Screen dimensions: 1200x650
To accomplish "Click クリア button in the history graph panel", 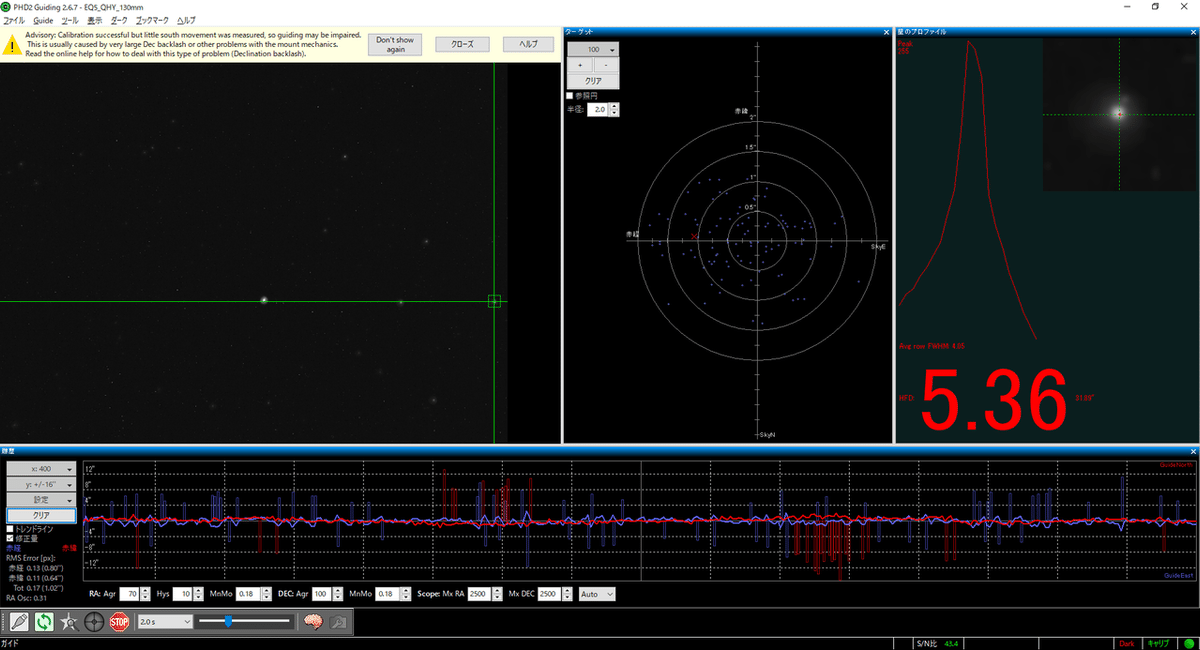I will coord(41,515).
